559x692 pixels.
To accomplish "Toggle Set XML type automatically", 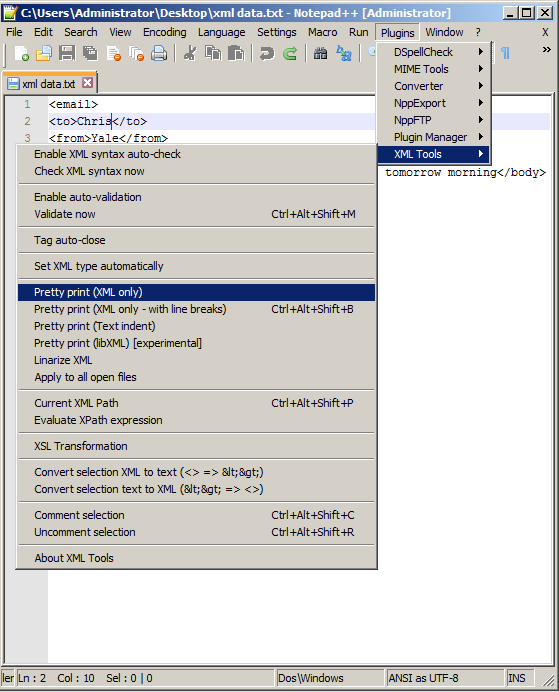I will pos(196,266).
